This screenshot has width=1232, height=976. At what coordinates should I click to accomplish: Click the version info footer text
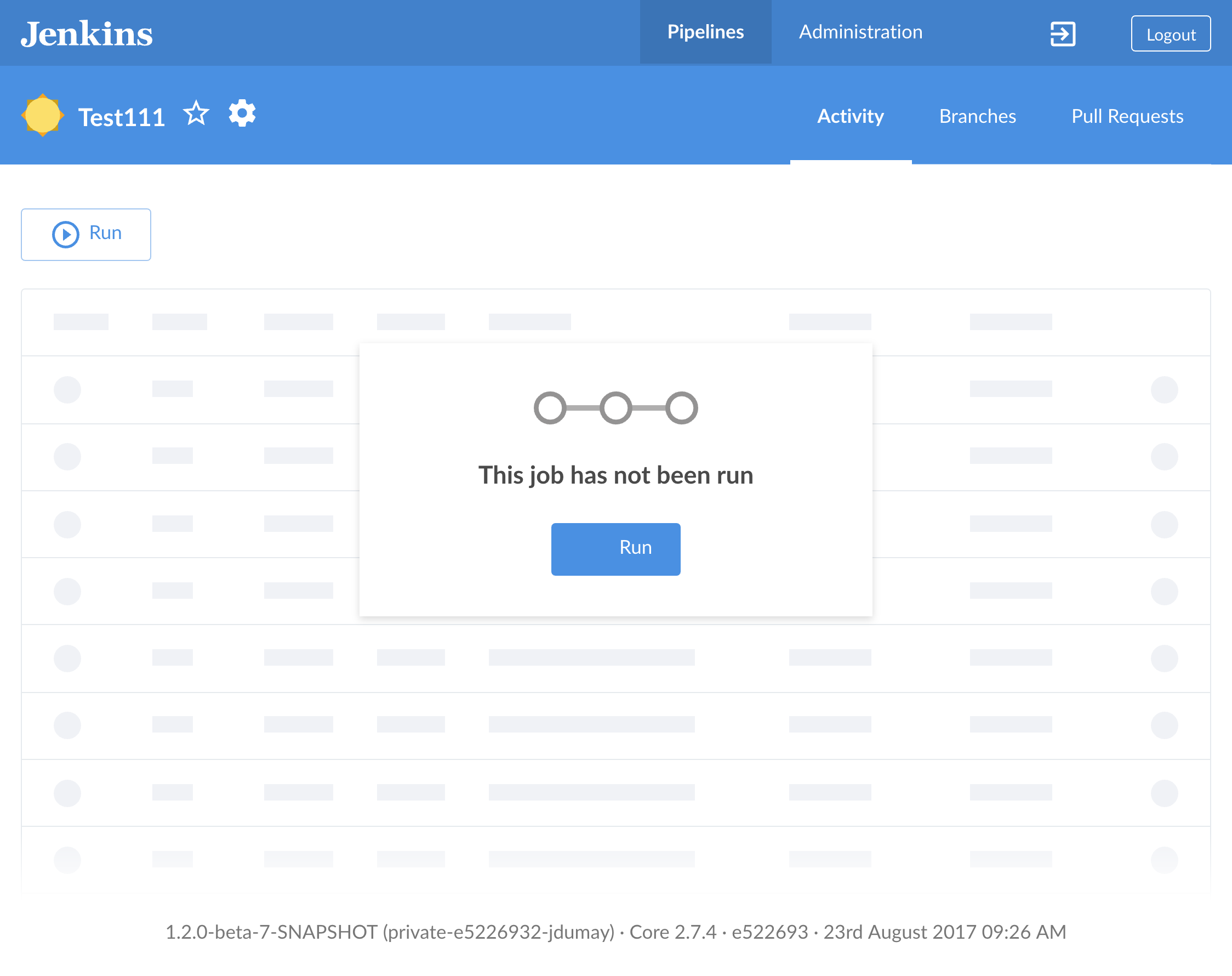click(x=615, y=932)
